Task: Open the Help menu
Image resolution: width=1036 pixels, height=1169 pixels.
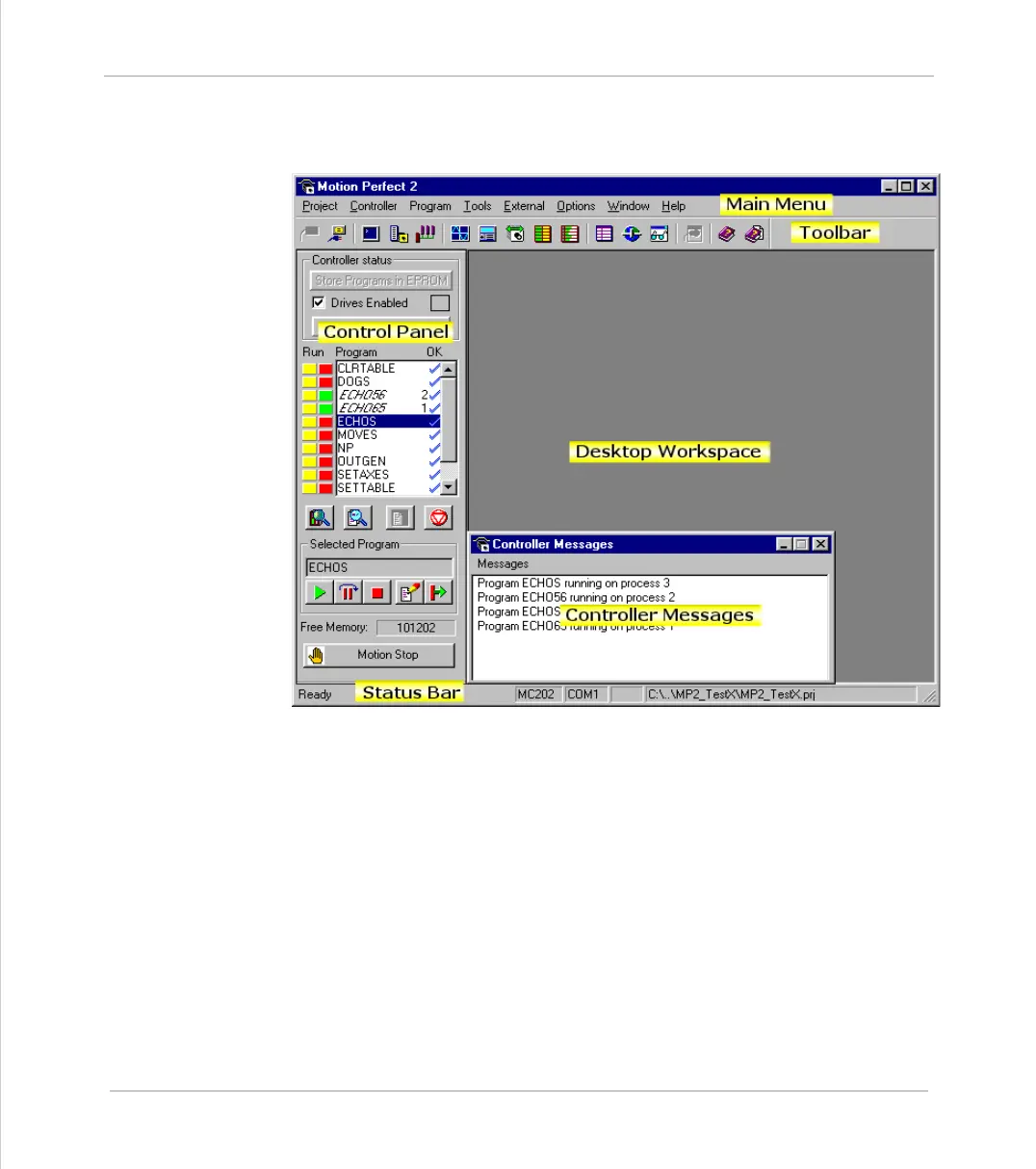Action: coord(674,206)
